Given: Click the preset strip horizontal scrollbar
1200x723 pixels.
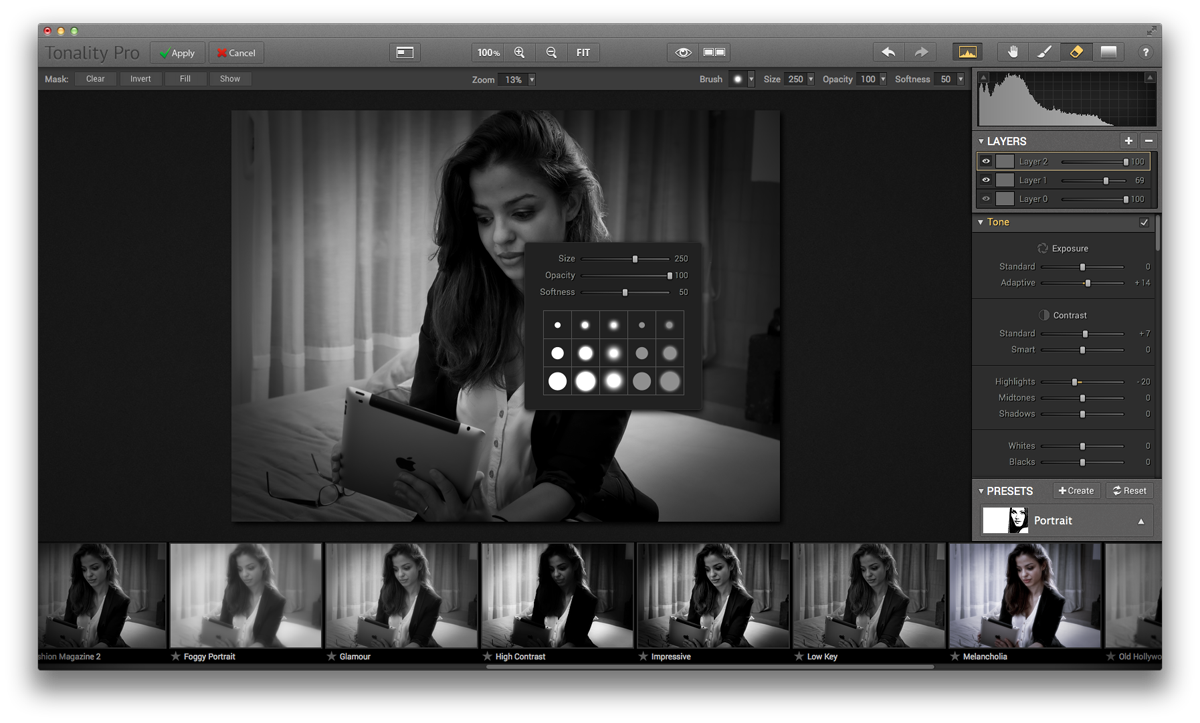Looking at the screenshot, I should [x=710, y=667].
